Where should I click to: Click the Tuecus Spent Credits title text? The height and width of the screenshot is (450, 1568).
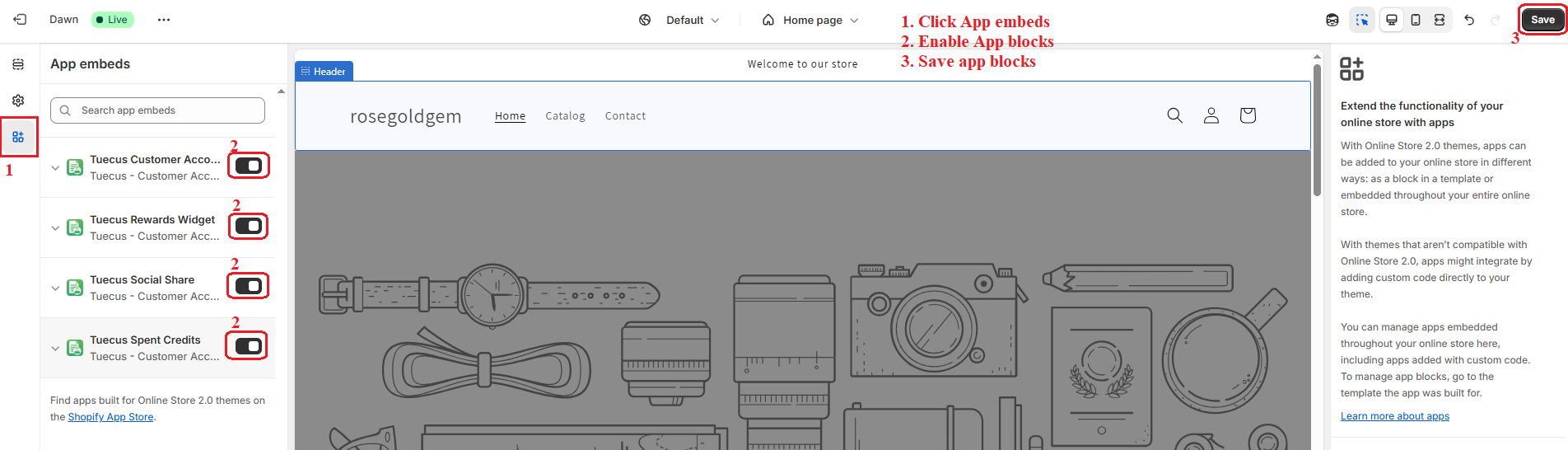click(x=145, y=340)
